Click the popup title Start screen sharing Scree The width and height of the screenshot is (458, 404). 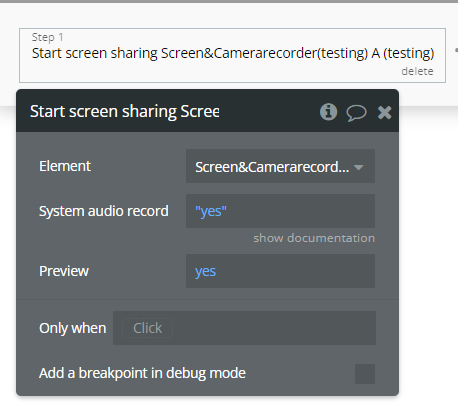[124, 111]
